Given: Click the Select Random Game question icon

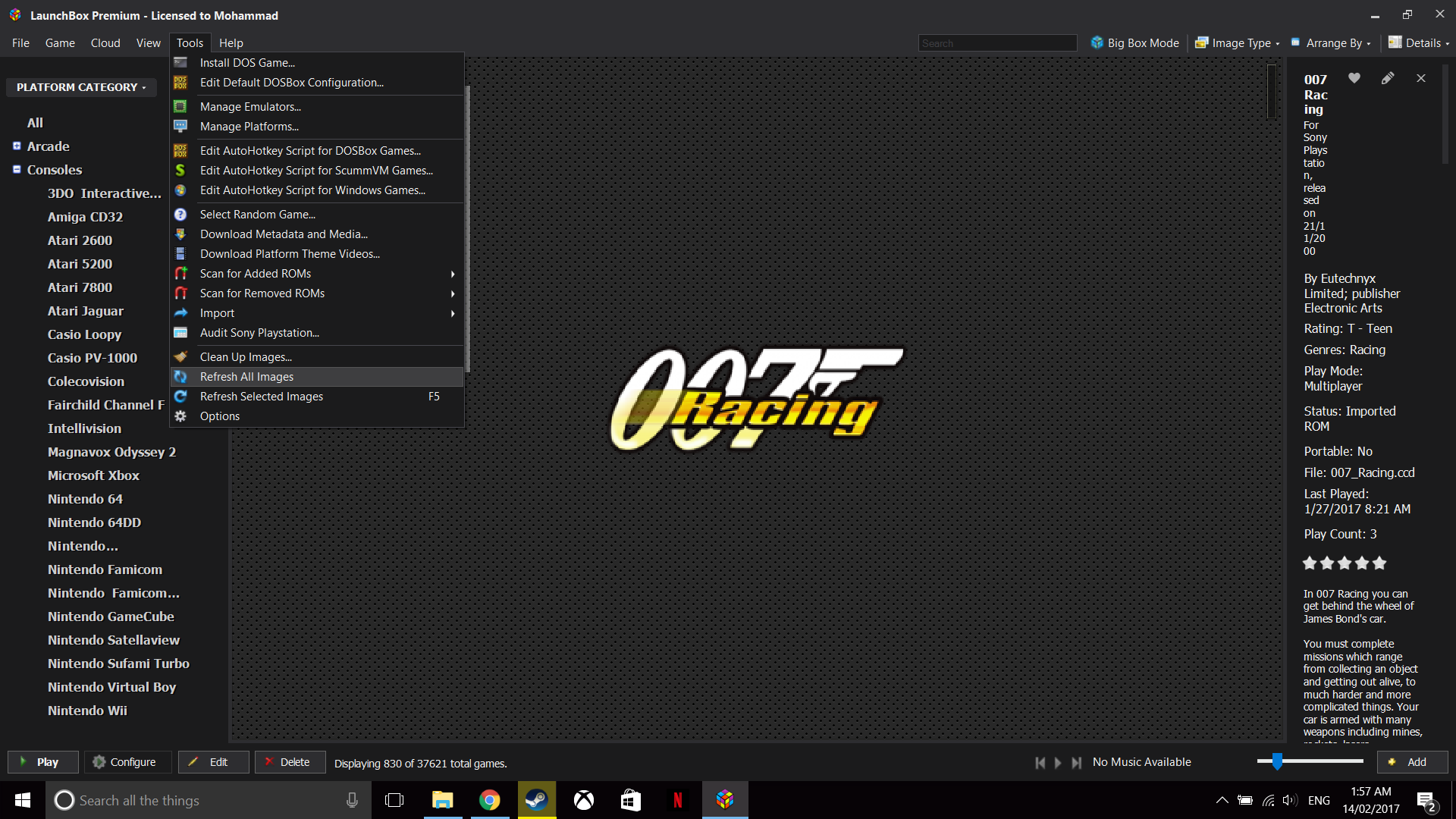Looking at the screenshot, I should (x=180, y=215).
